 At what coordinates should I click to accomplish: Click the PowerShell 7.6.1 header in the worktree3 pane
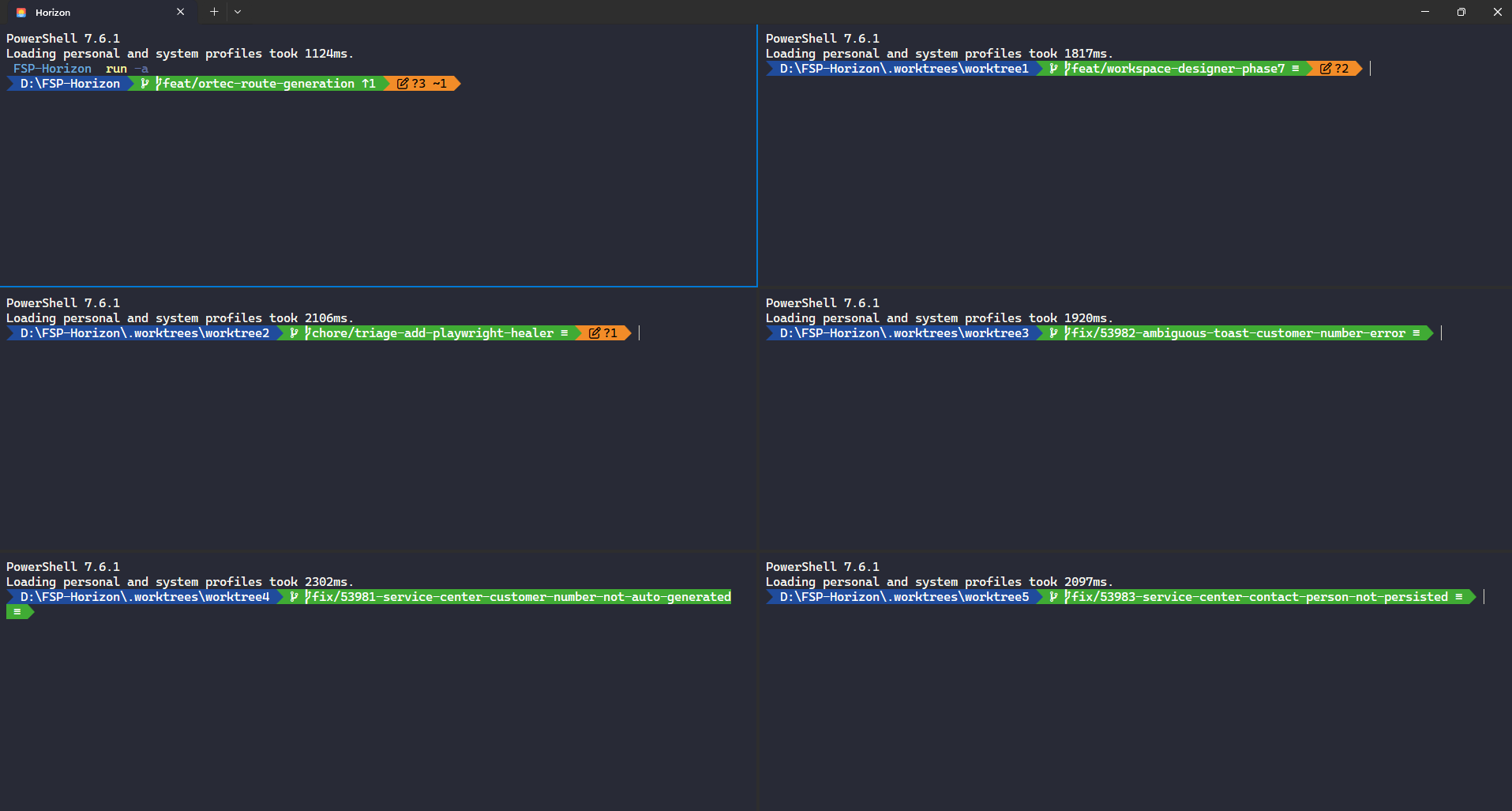point(822,303)
